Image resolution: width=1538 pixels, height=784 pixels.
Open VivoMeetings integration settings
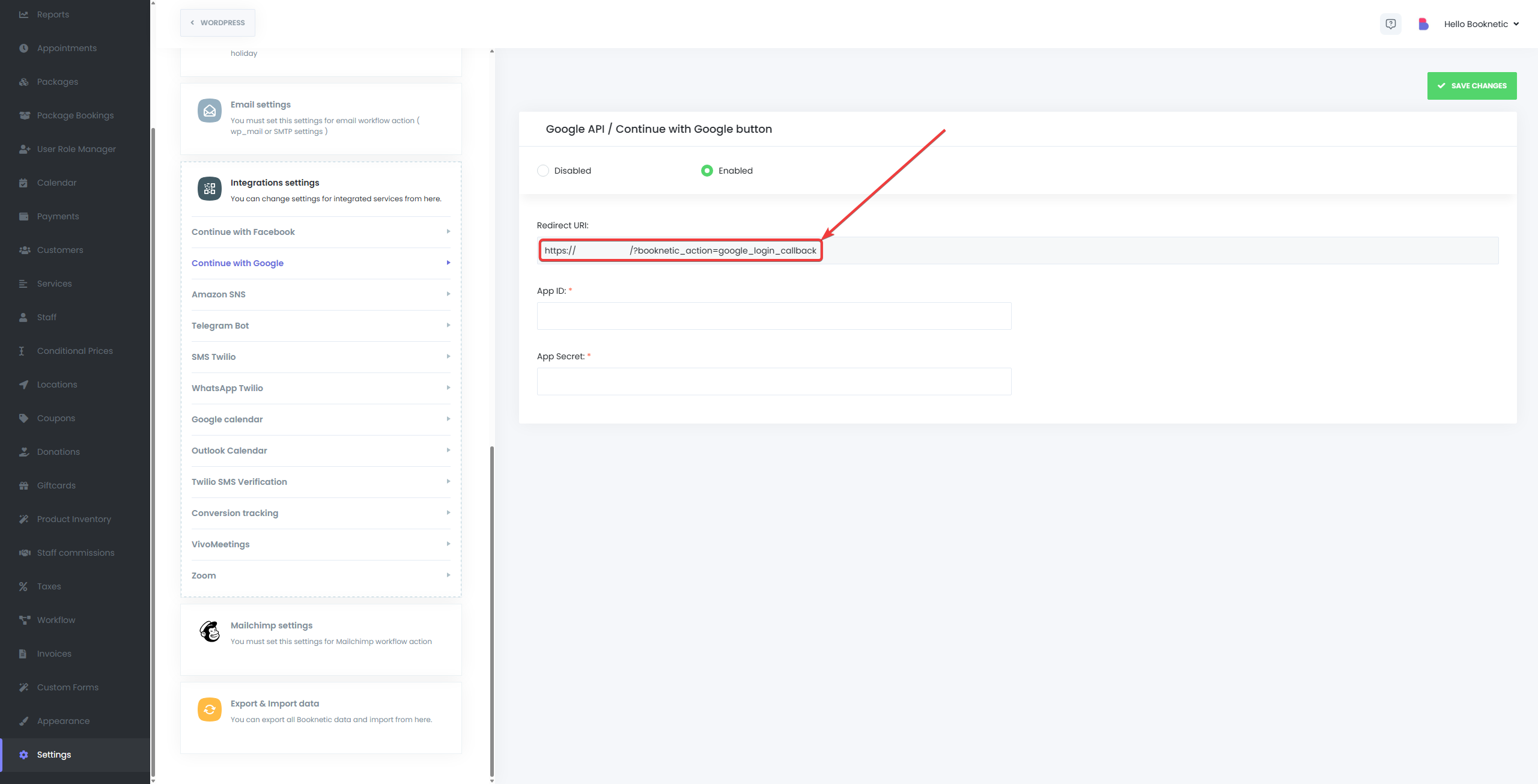click(321, 544)
